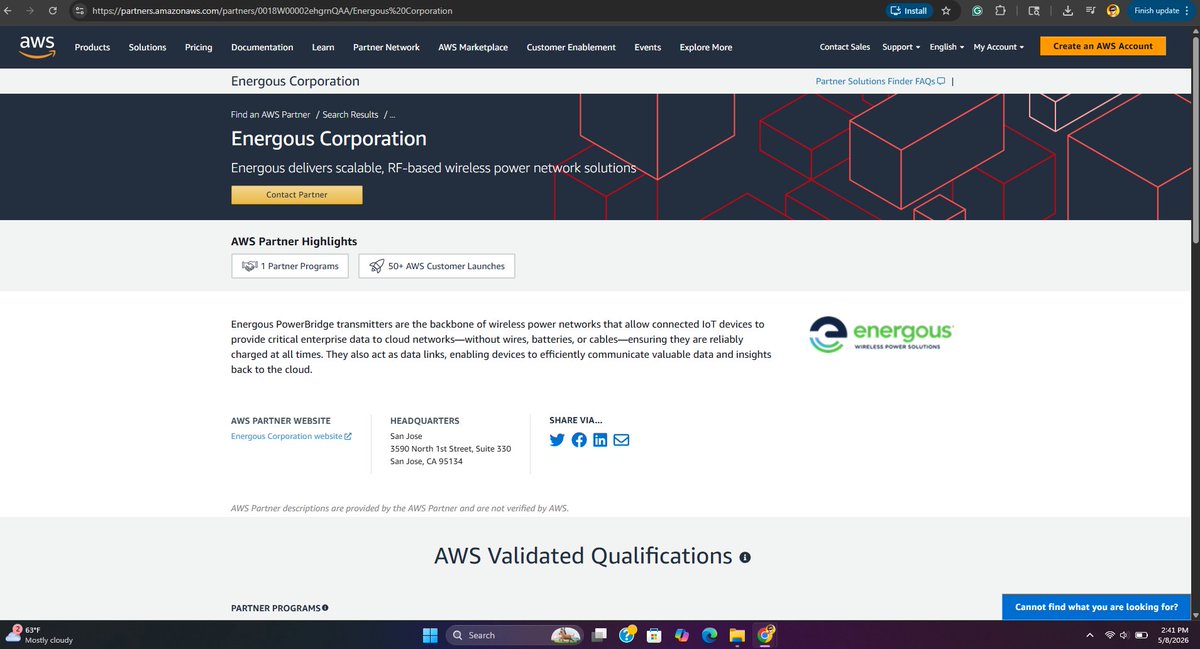1200x649 pixels.
Task: Open the Chrome profile avatar
Action: 1113,10
